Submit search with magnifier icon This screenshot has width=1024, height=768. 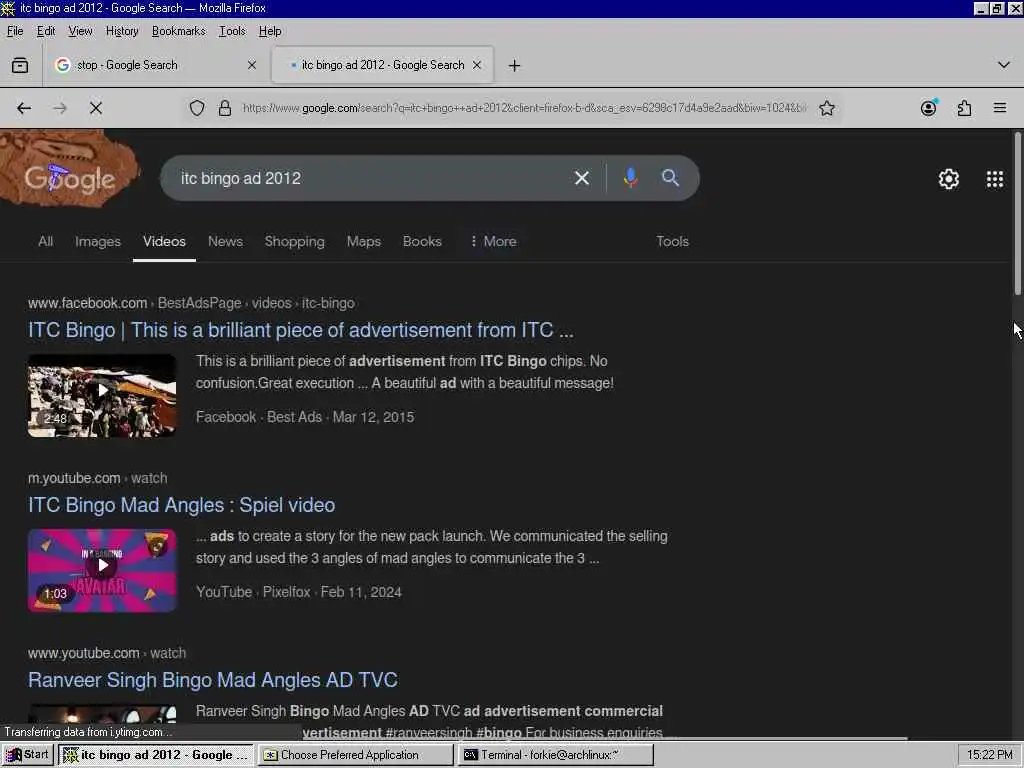pos(670,178)
